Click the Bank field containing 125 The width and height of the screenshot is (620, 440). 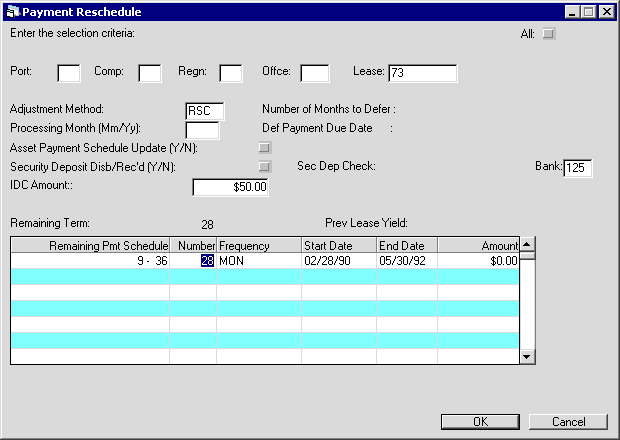(577, 168)
